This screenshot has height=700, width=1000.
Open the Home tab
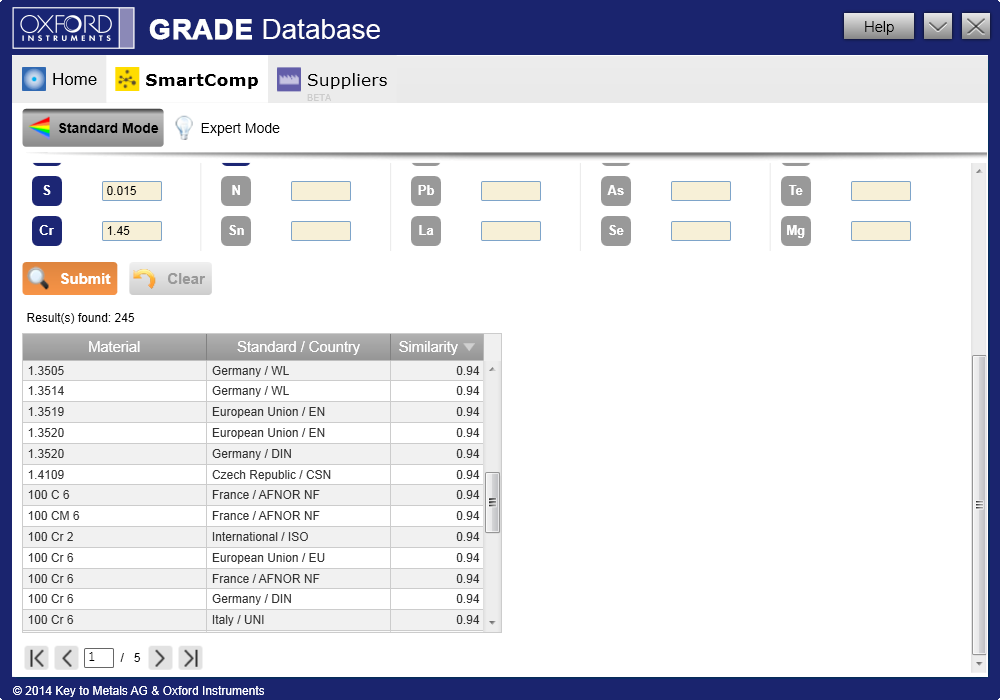click(x=59, y=80)
